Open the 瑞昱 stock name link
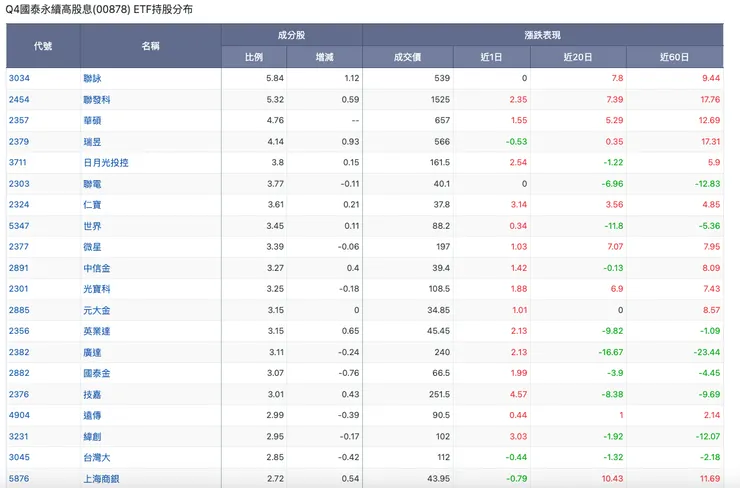This screenshot has height=488, width=740. click(92, 142)
